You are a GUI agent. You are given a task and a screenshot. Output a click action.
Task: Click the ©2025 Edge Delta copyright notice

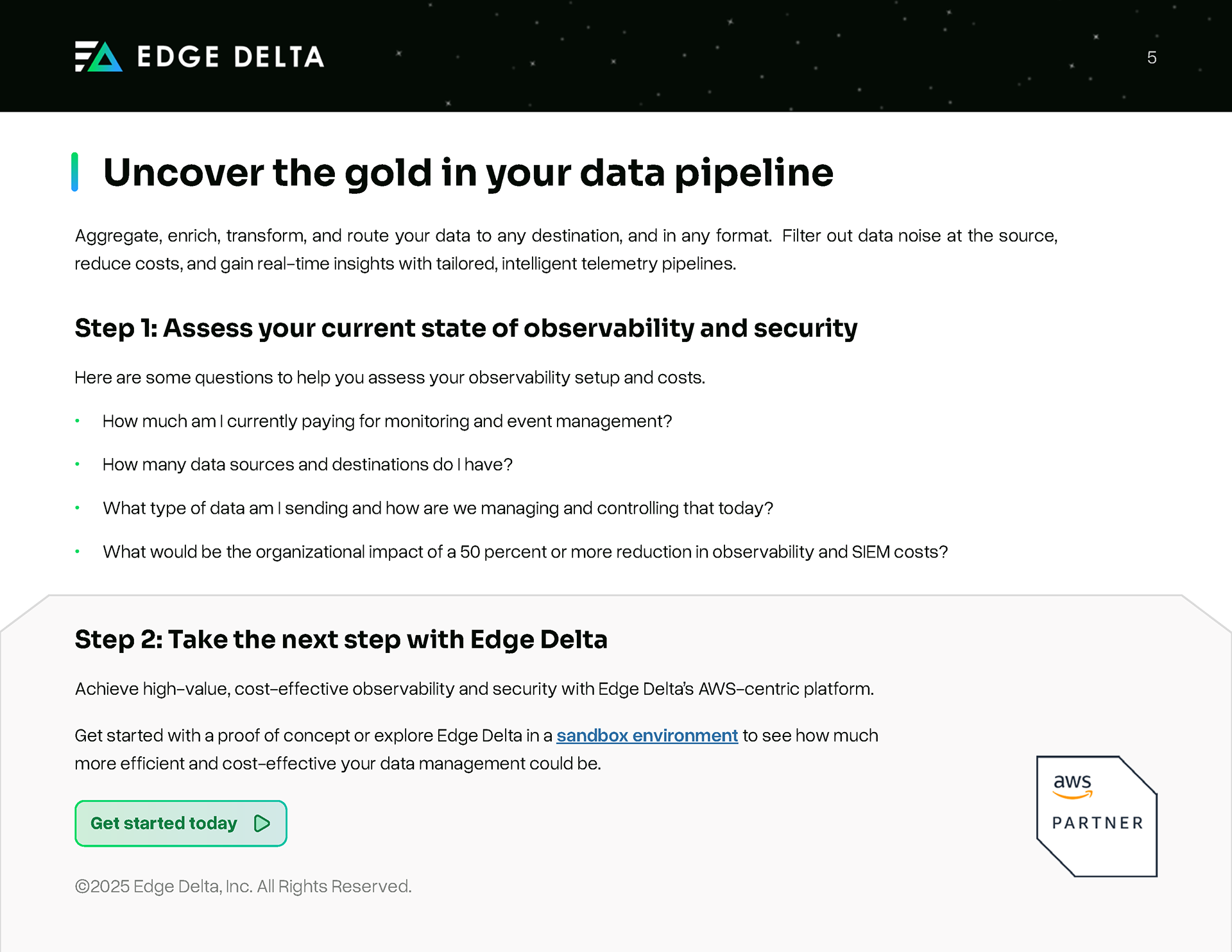[x=243, y=886]
